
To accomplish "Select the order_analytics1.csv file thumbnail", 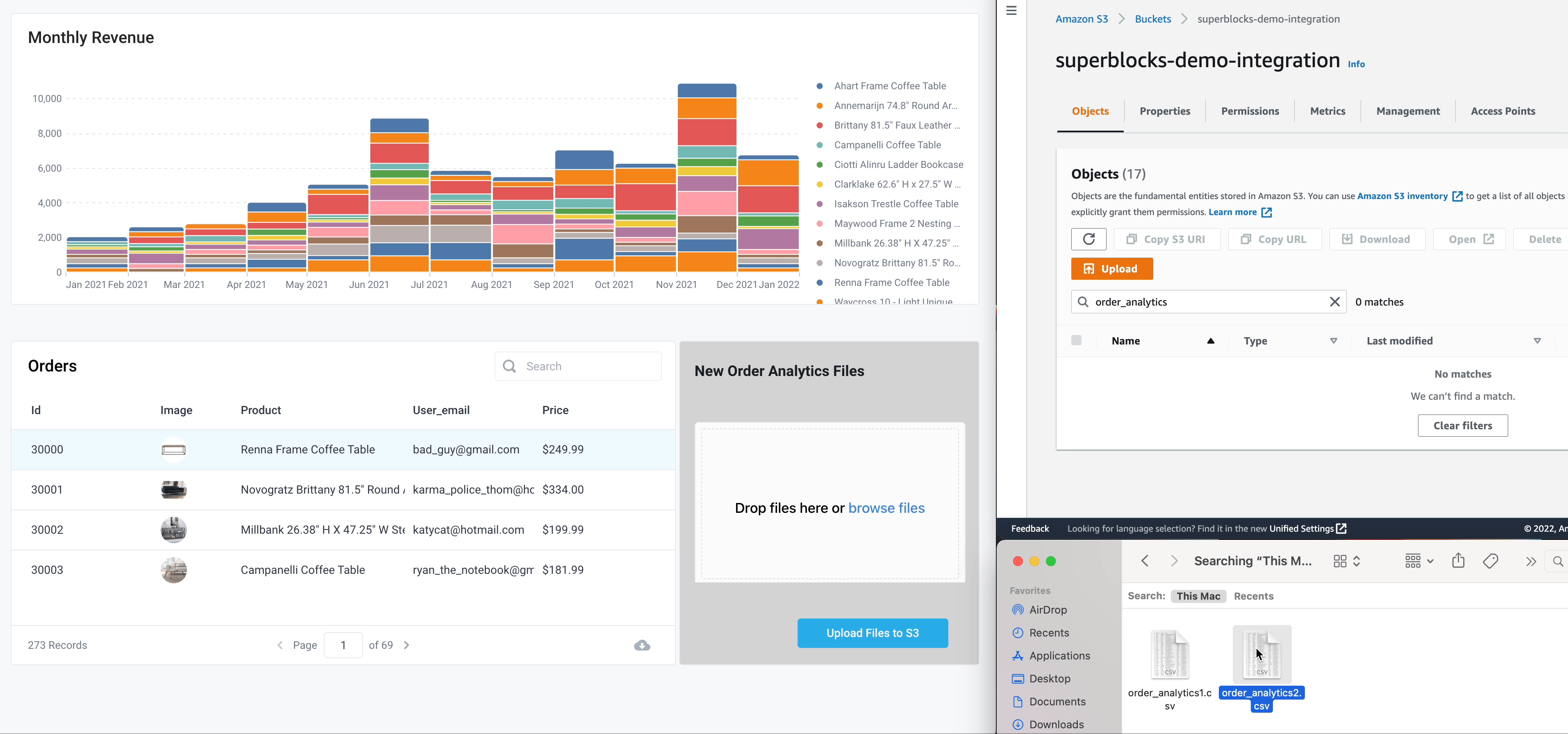I will point(1169,655).
